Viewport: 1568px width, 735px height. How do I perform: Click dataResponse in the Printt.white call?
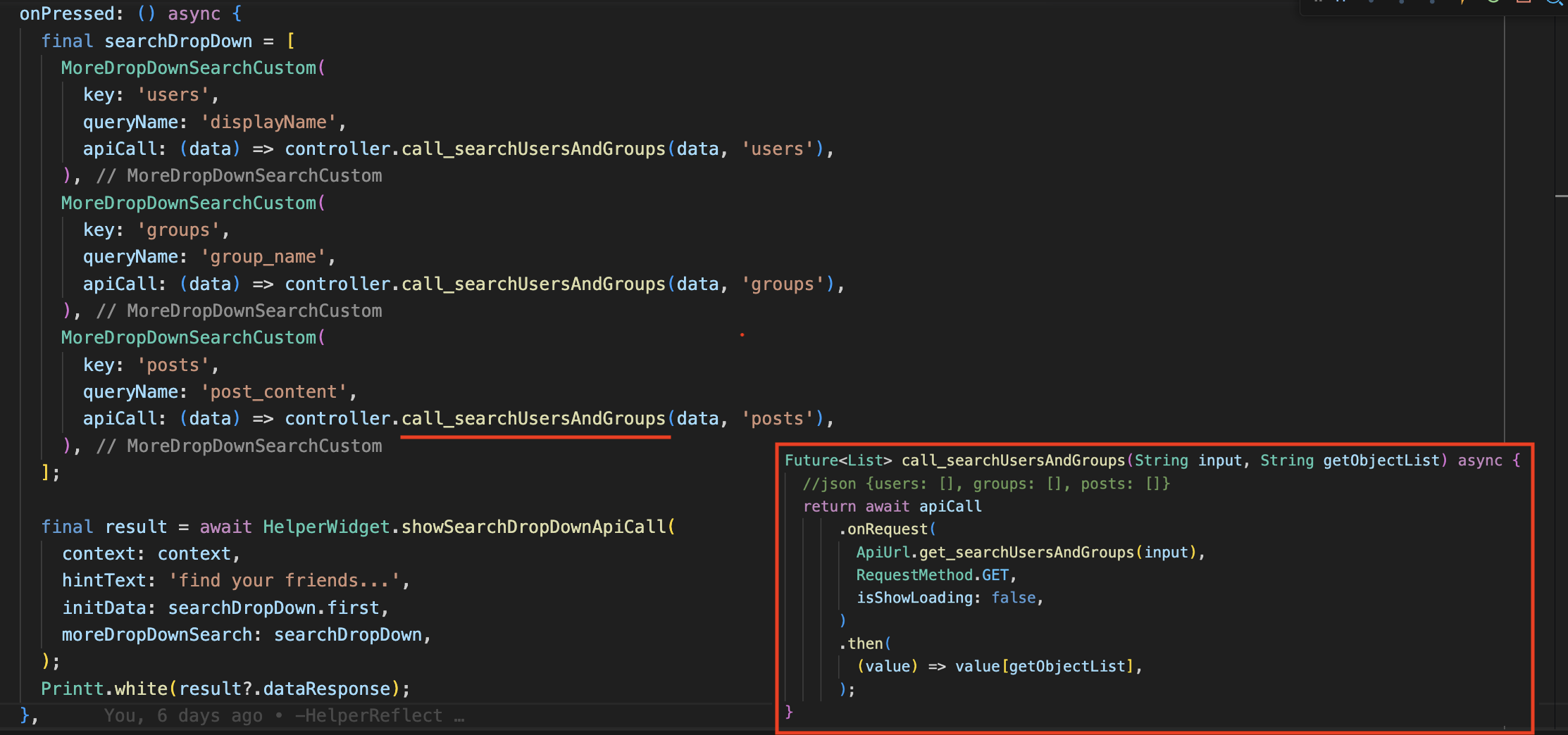[x=326, y=689]
